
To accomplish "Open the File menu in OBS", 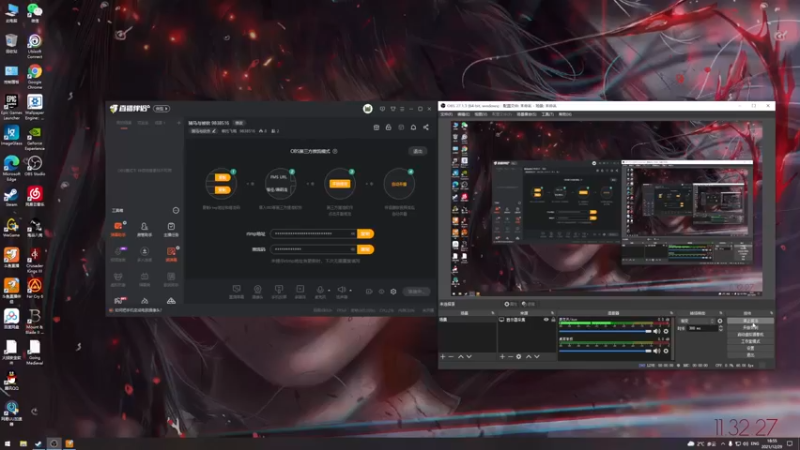I will (x=446, y=114).
